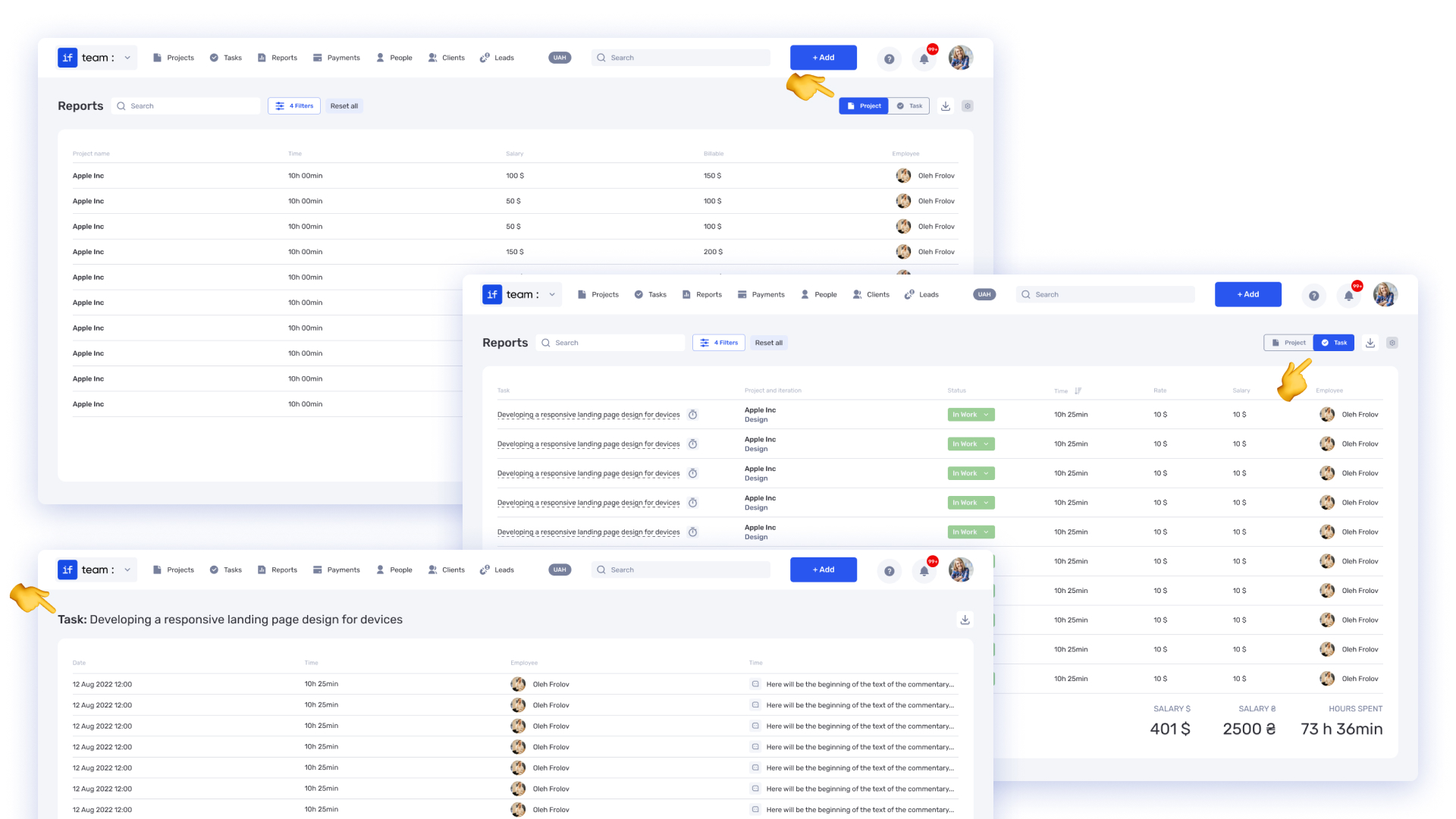
Task: Click Reset all in the top Reports toolbar
Action: pyautogui.click(x=344, y=106)
